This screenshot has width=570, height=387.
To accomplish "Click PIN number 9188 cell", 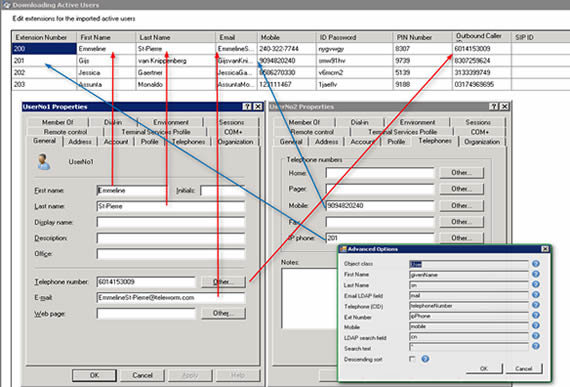I will click(422, 84).
